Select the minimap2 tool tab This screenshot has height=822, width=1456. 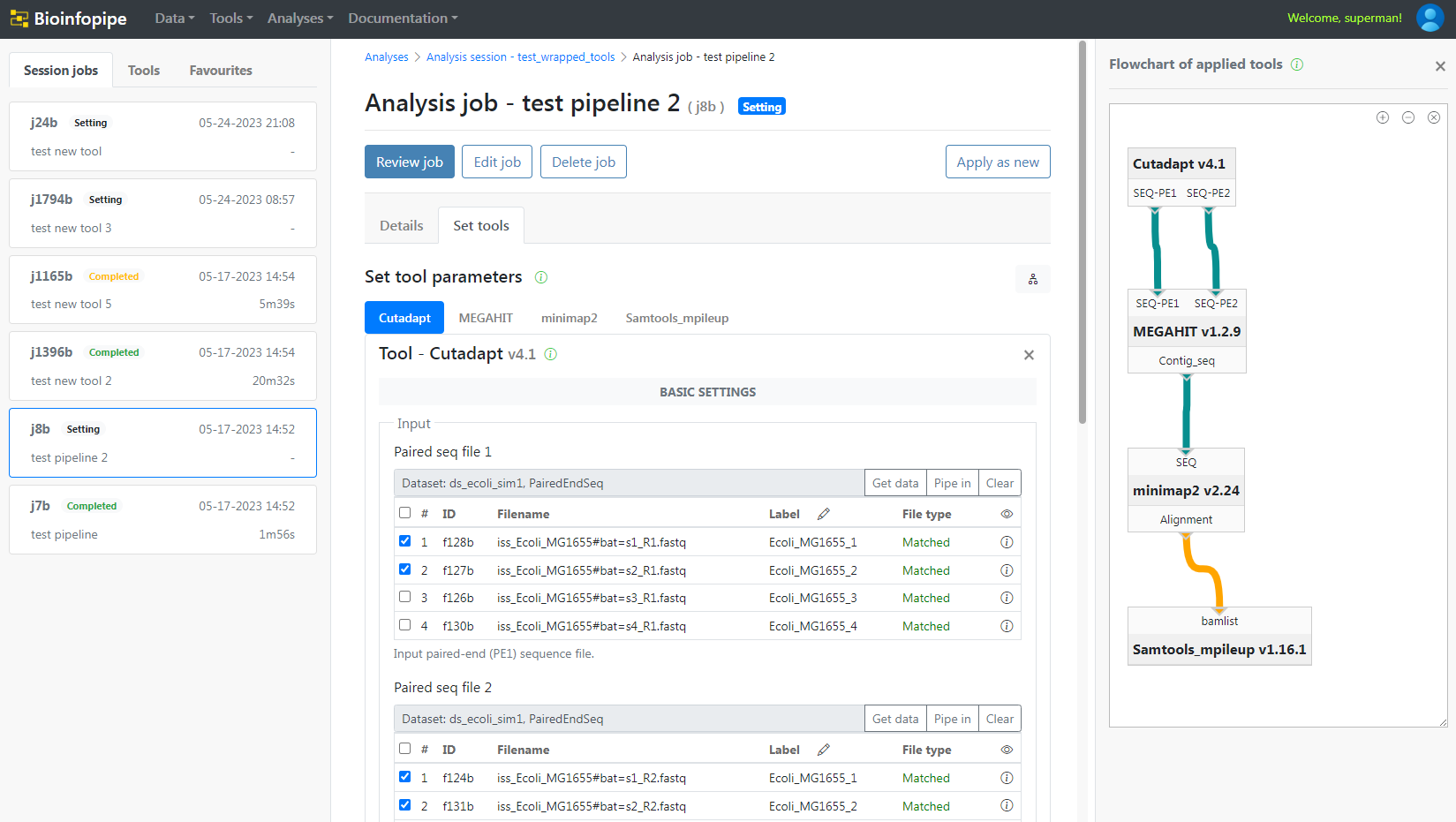[570, 318]
